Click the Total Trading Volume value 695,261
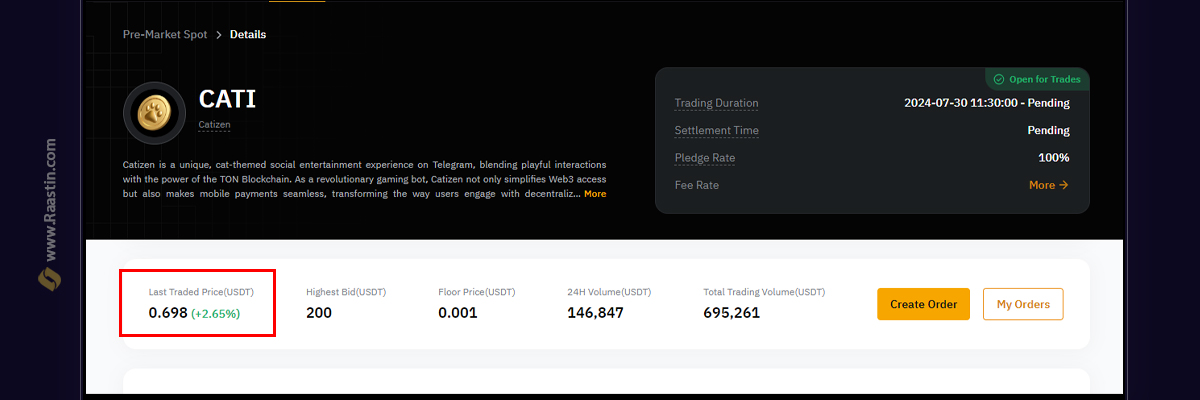1200x400 pixels. pyautogui.click(x=732, y=313)
